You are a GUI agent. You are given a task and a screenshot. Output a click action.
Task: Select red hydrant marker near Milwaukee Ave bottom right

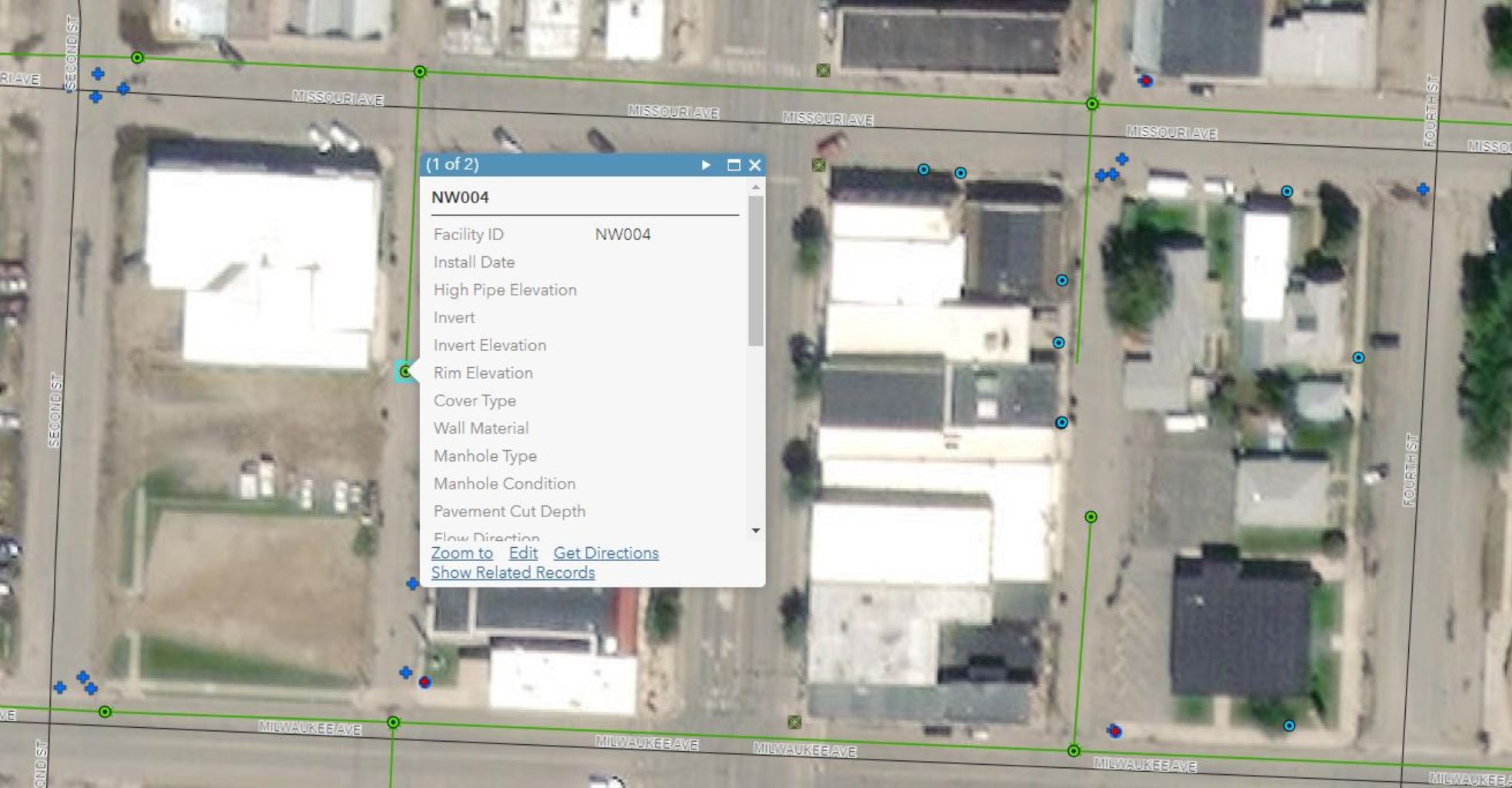[x=1114, y=731]
